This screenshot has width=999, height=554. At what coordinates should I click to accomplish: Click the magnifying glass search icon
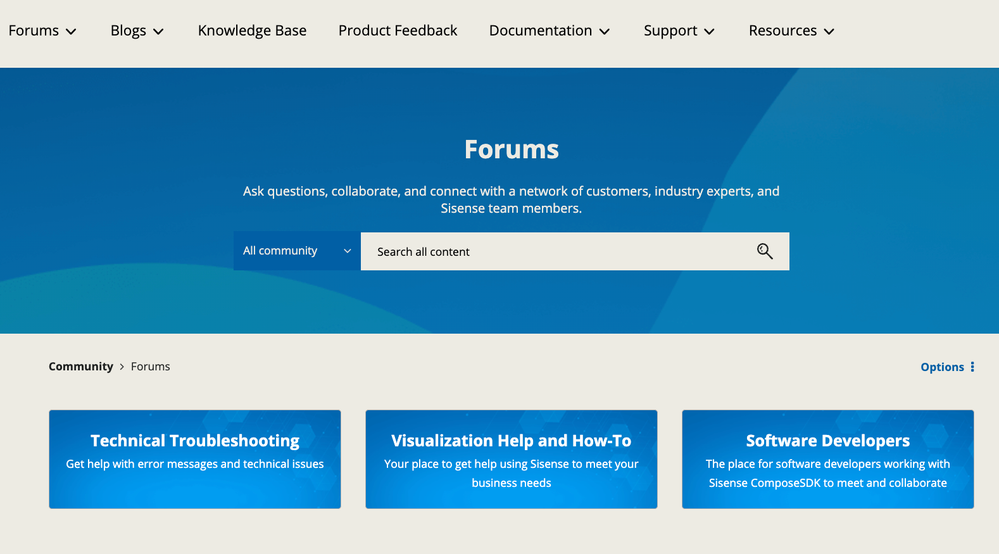pyautogui.click(x=765, y=251)
